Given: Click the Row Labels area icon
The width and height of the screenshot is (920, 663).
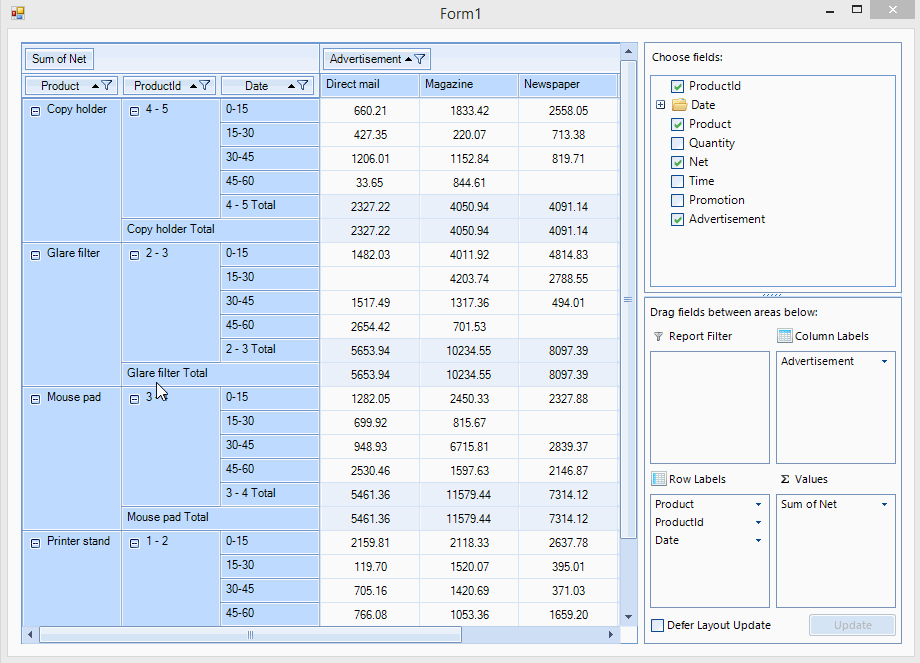Looking at the screenshot, I should click(659, 479).
